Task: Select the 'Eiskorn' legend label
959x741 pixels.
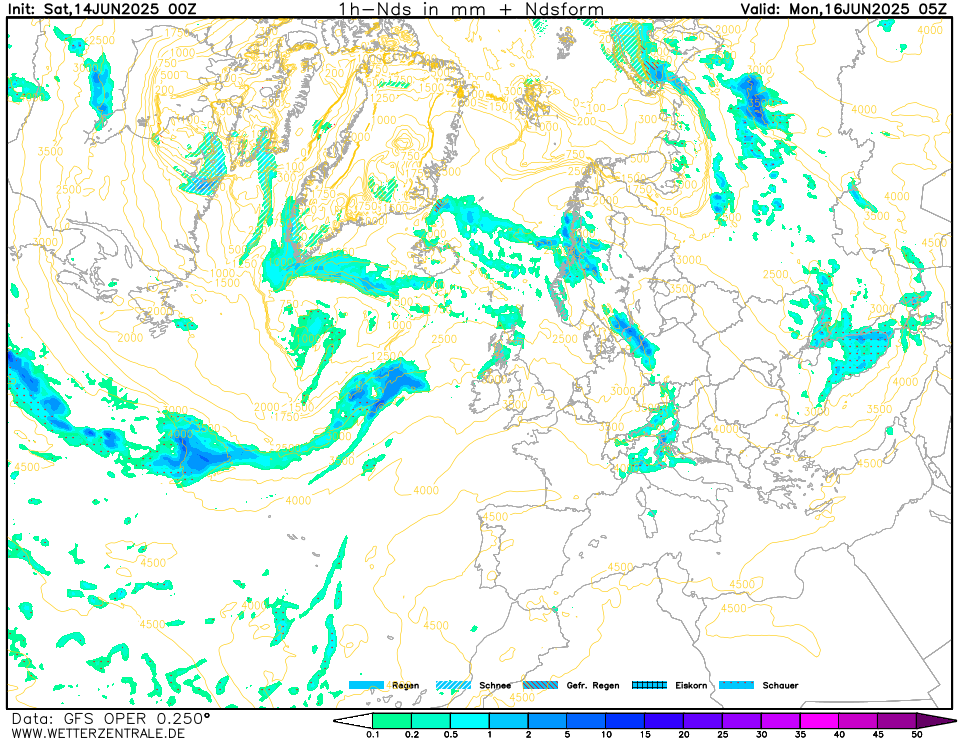Action: 691,685
